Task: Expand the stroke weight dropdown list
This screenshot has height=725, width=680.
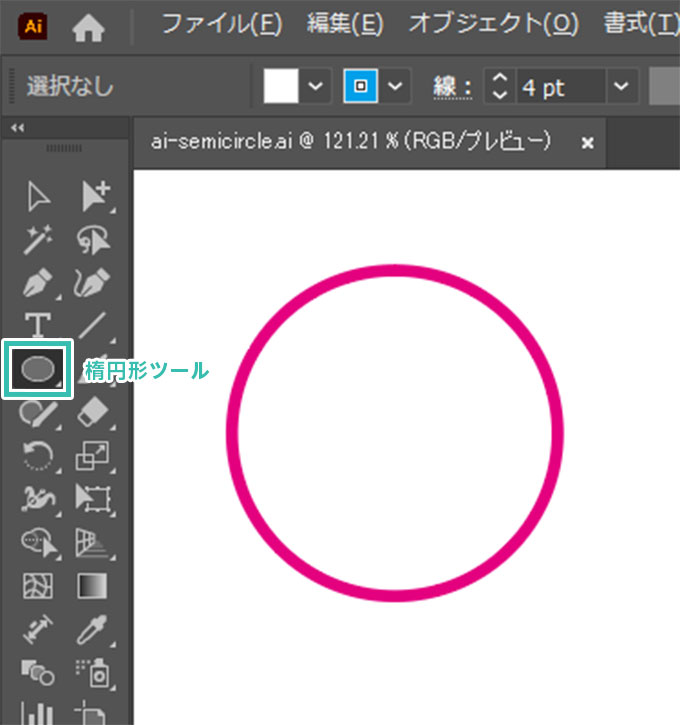Action: click(622, 87)
